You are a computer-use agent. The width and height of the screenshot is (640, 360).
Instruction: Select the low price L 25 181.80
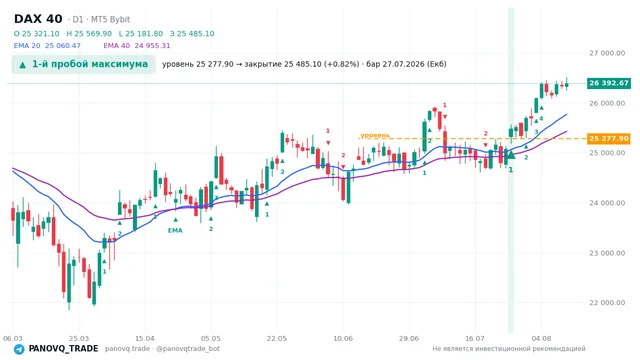click(x=141, y=33)
